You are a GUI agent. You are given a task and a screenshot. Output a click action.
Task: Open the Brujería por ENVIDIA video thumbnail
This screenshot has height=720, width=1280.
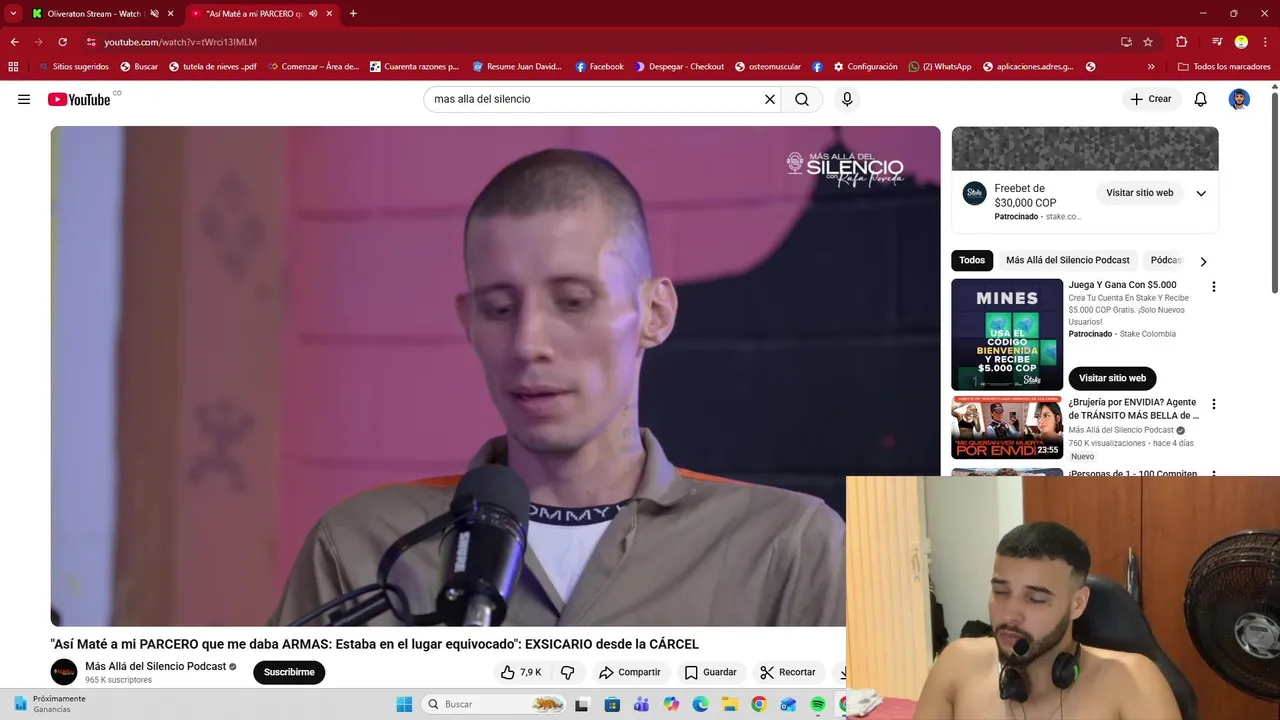pyautogui.click(x=1007, y=428)
